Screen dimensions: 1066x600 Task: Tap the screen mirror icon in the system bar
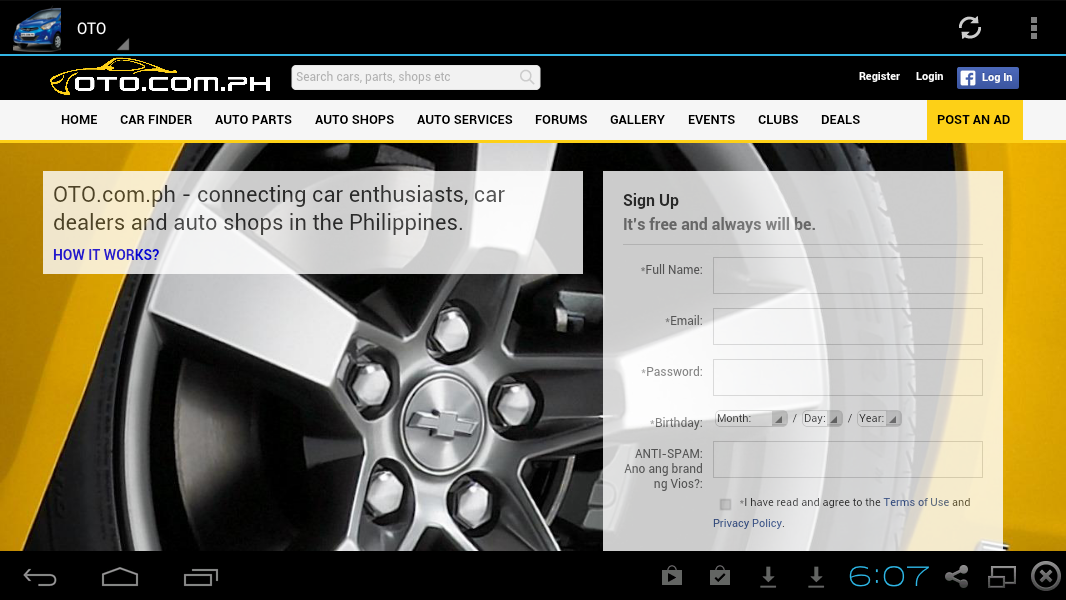pos(1001,576)
